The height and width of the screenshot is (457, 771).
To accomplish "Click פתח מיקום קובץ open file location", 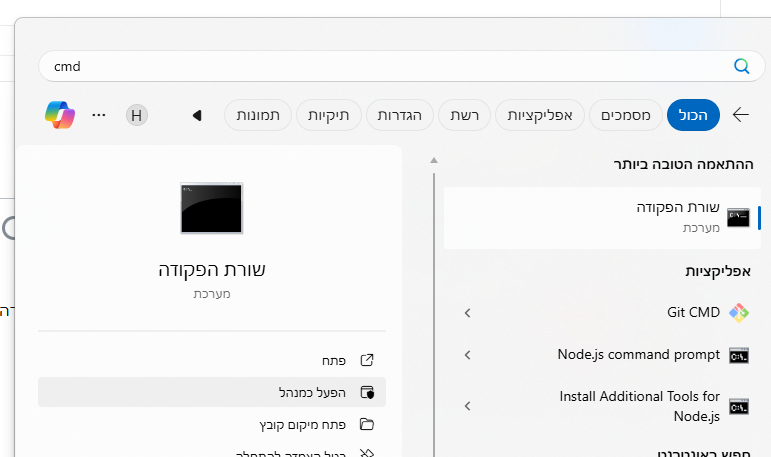I will click(212, 424).
